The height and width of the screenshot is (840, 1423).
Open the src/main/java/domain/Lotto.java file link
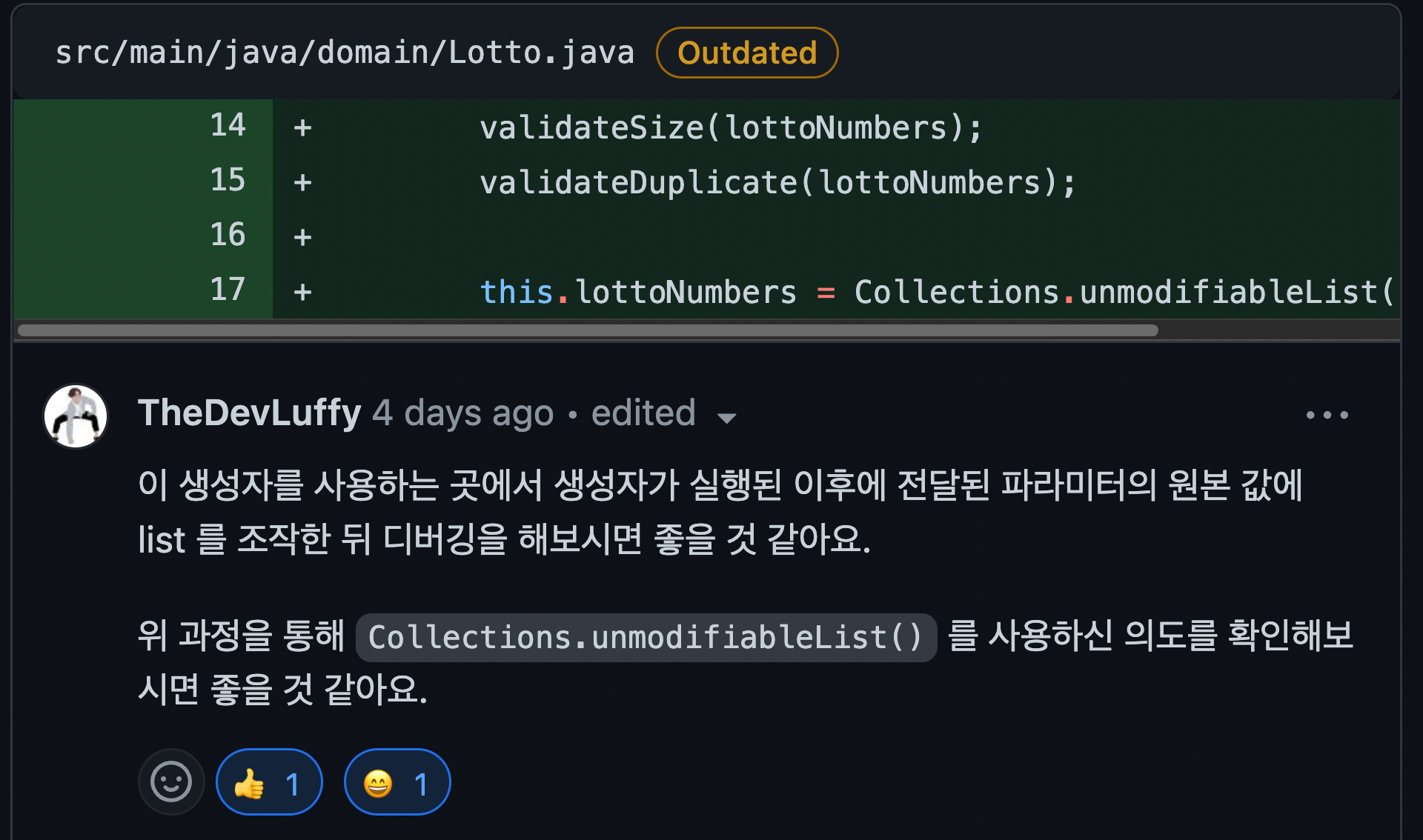(x=345, y=53)
